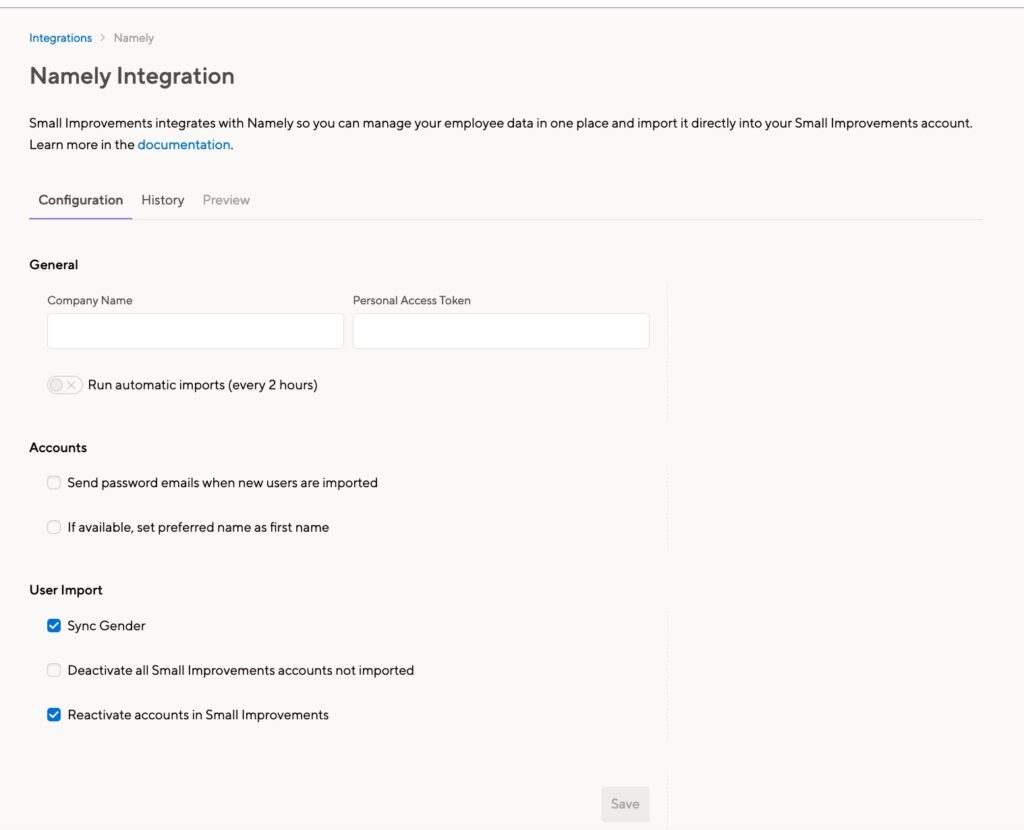This screenshot has height=830, width=1024.
Task: Tick the preferred name as first name checkbox
Action: 54,527
